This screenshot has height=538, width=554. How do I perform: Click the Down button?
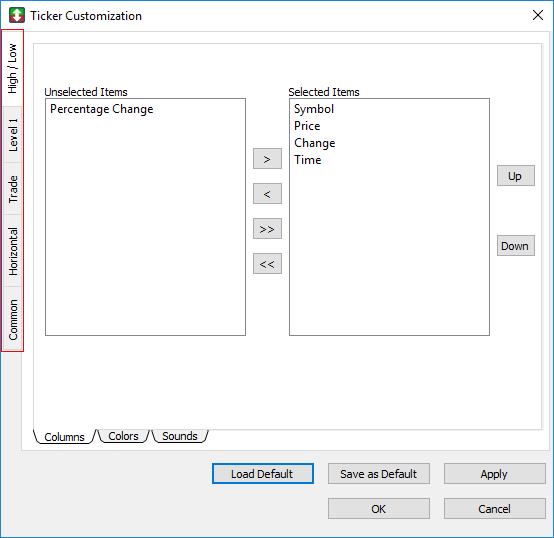click(515, 246)
